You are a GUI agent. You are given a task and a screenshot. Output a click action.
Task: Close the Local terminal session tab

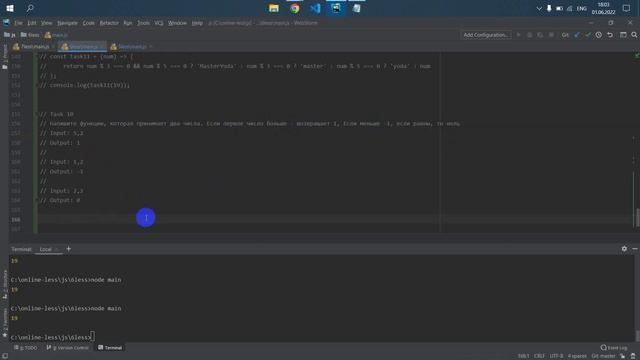(57, 249)
